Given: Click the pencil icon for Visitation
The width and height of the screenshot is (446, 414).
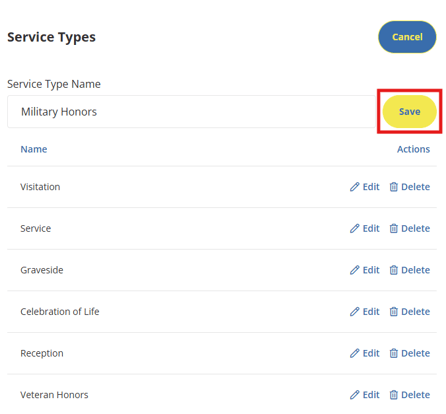Looking at the screenshot, I should (354, 187).
